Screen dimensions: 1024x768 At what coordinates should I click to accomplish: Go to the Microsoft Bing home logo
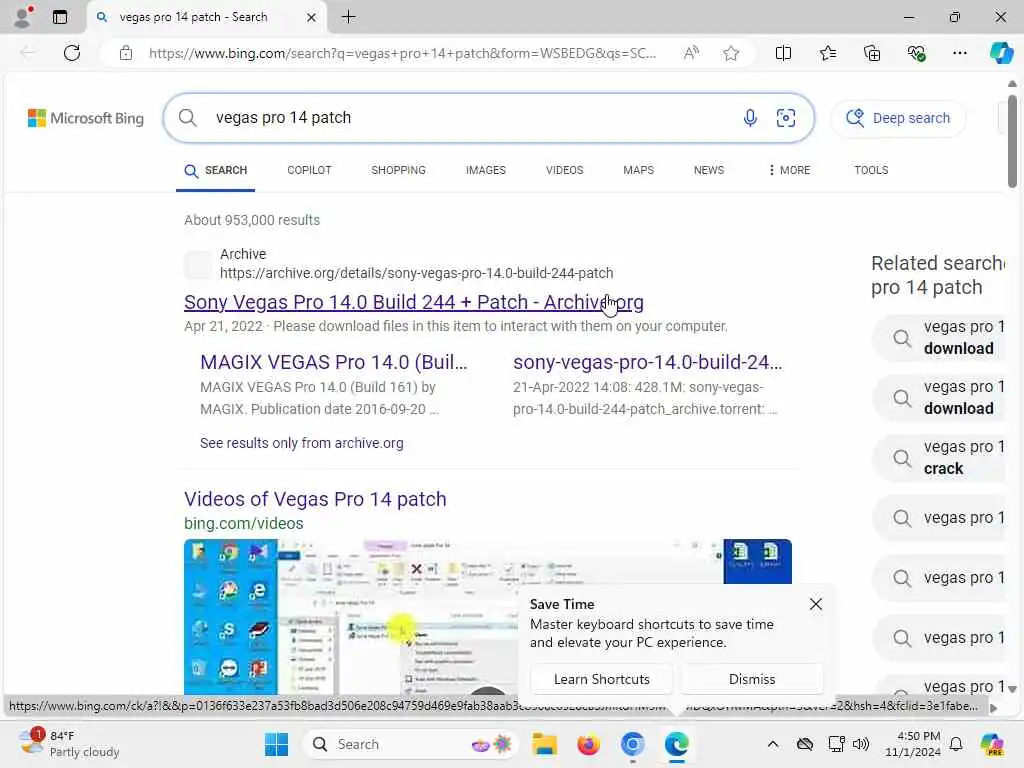[86, 118]
